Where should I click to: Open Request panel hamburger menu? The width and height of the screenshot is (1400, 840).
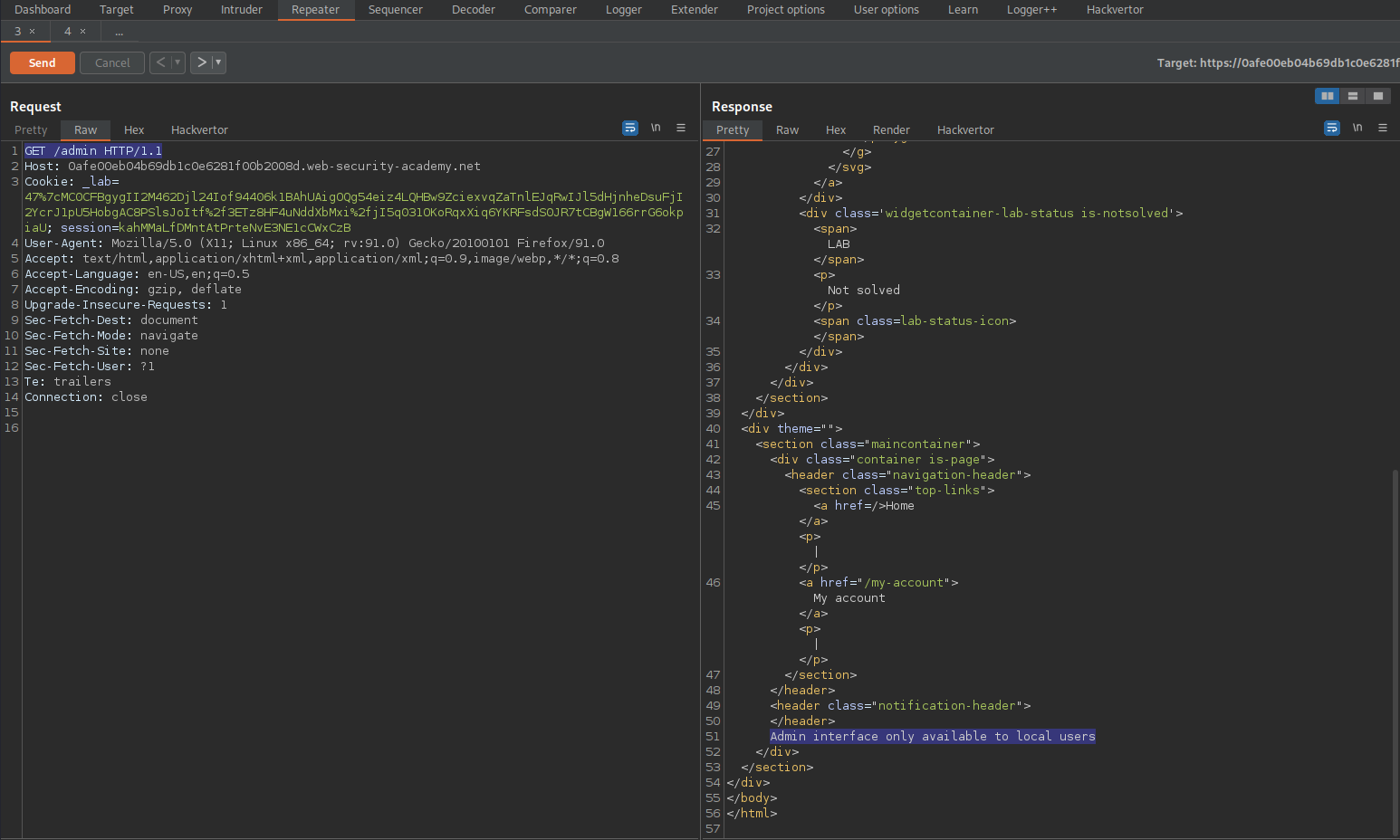pos(681,128)
